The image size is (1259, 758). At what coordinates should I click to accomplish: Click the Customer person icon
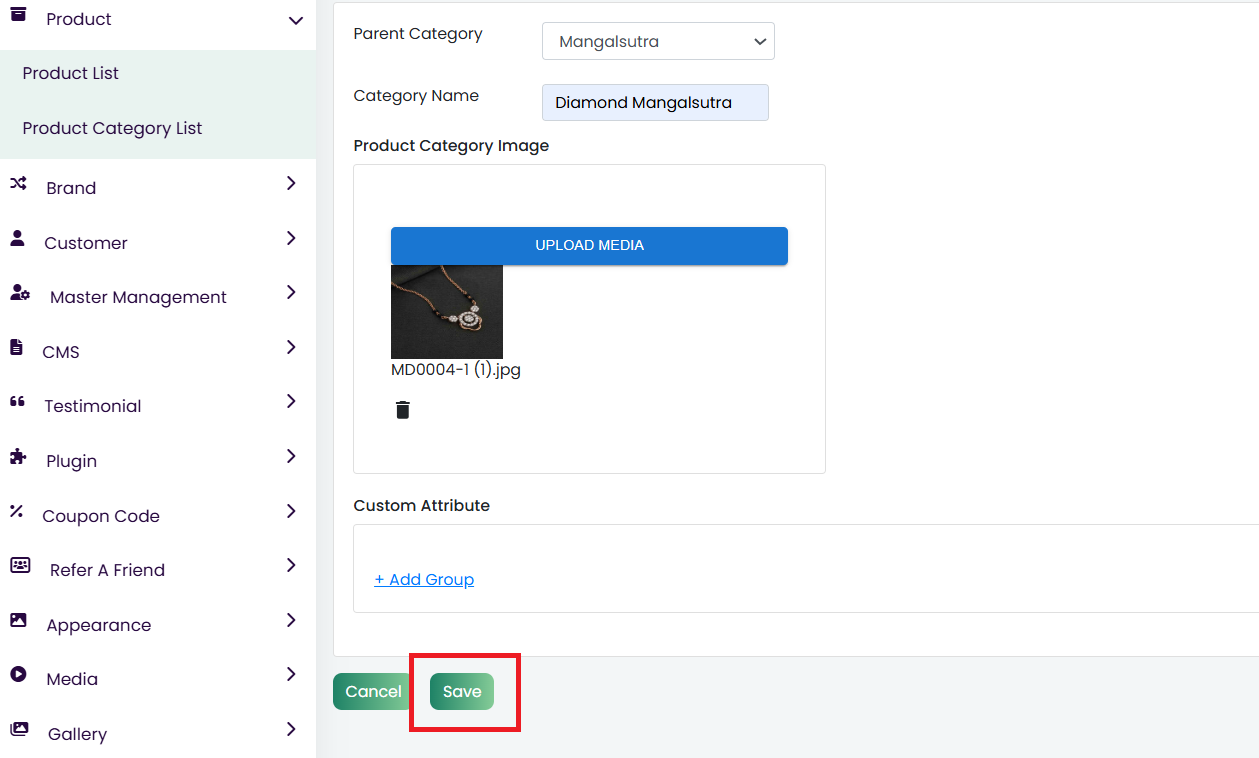click(18, 239)
